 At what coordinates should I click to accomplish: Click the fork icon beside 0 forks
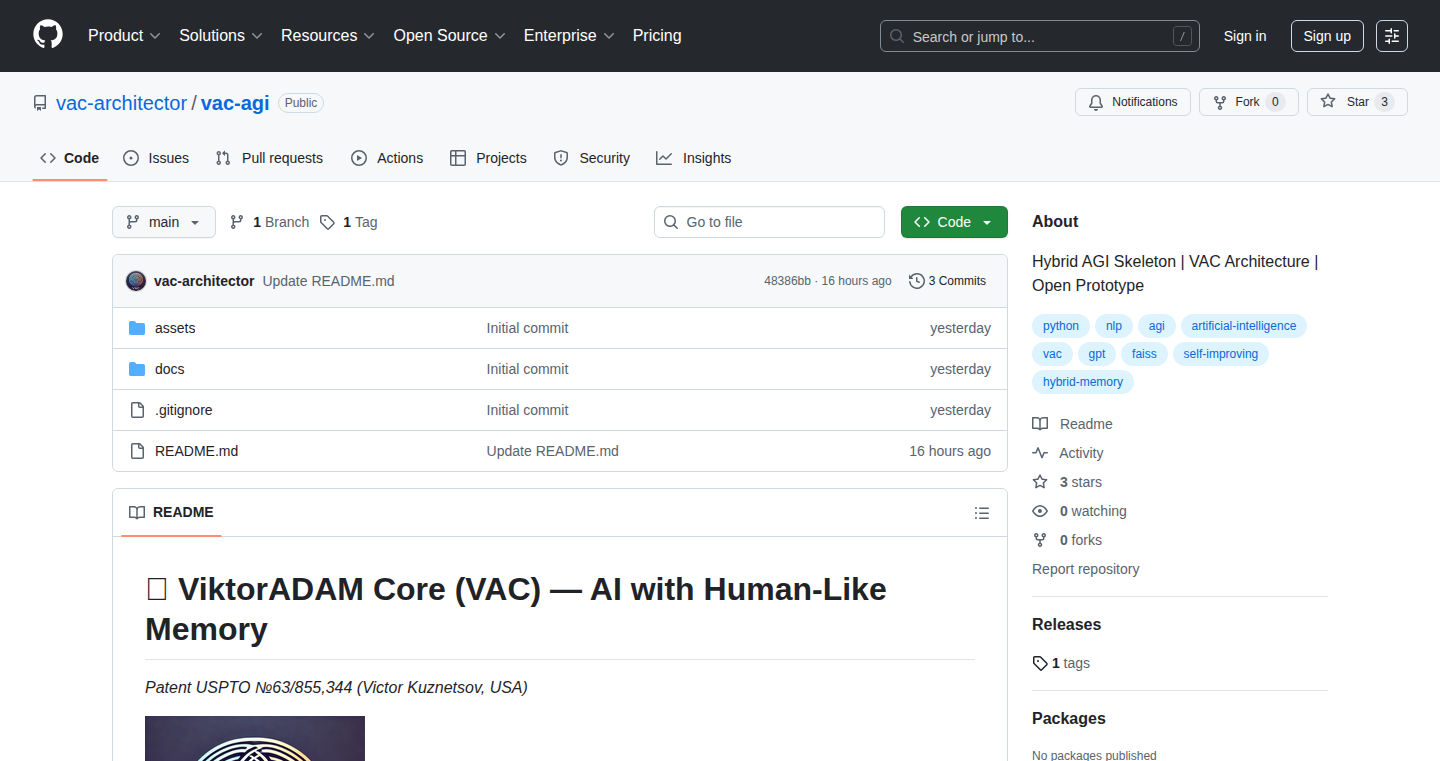pyautogui.click(x=1040, y=540)
